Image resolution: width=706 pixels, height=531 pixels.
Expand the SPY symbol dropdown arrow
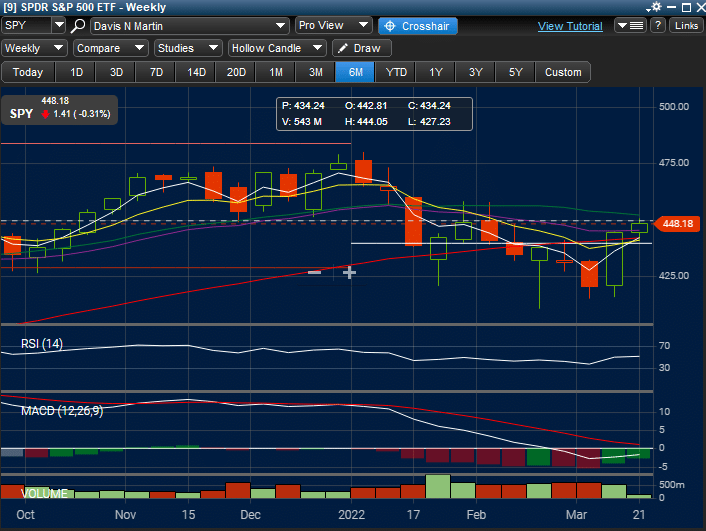pos(59,25)
